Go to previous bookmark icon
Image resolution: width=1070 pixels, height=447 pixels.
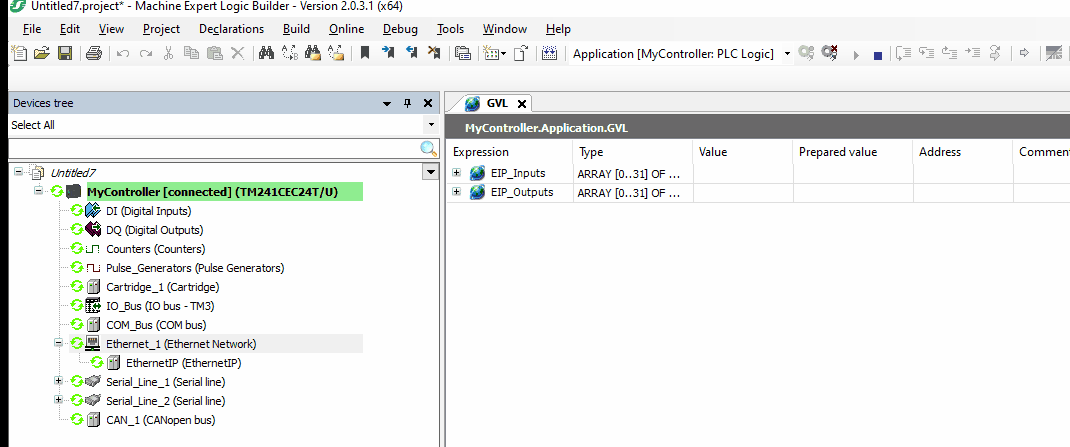tap(411, 53)
